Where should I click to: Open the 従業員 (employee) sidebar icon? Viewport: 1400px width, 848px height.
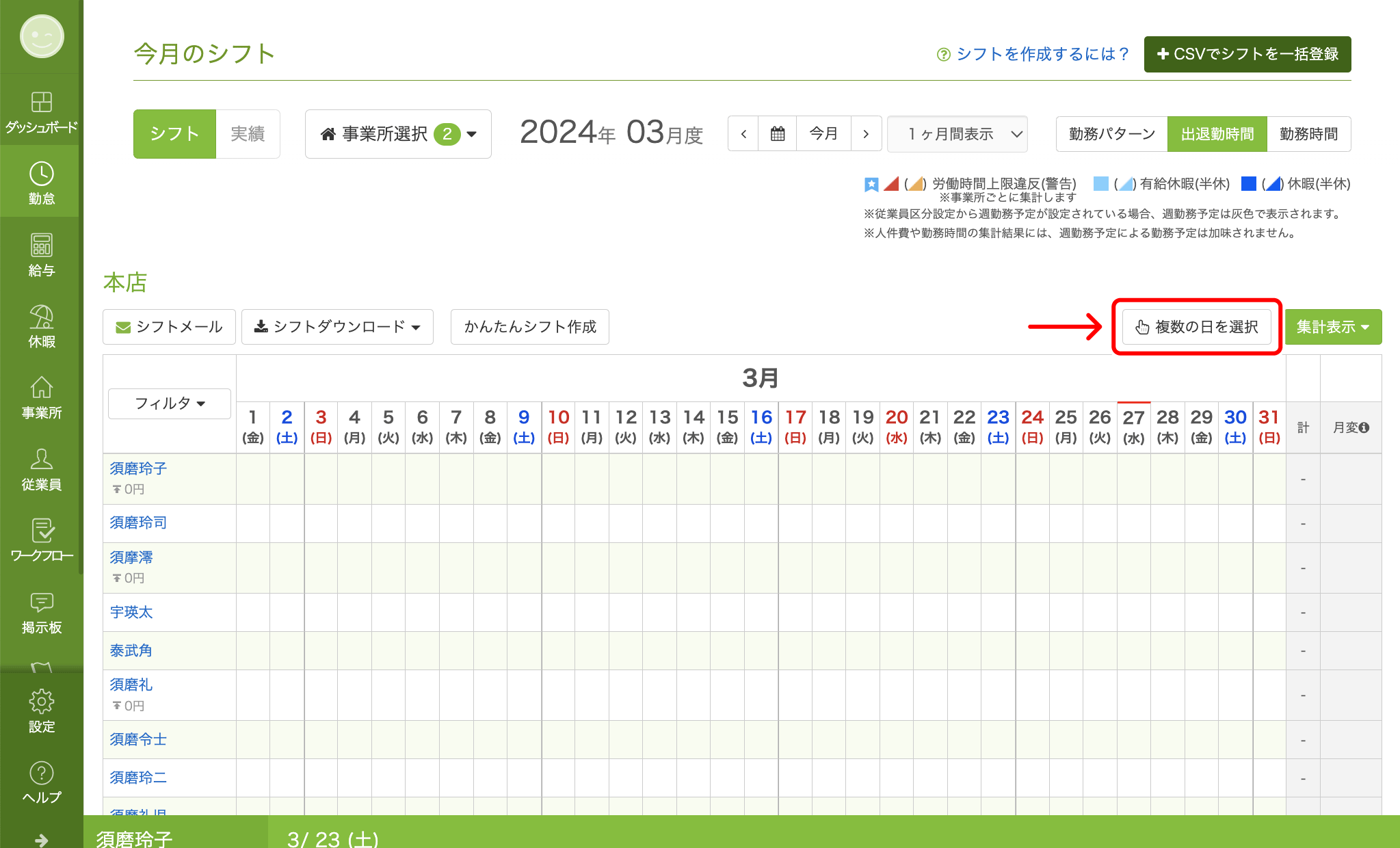[42, 468]
